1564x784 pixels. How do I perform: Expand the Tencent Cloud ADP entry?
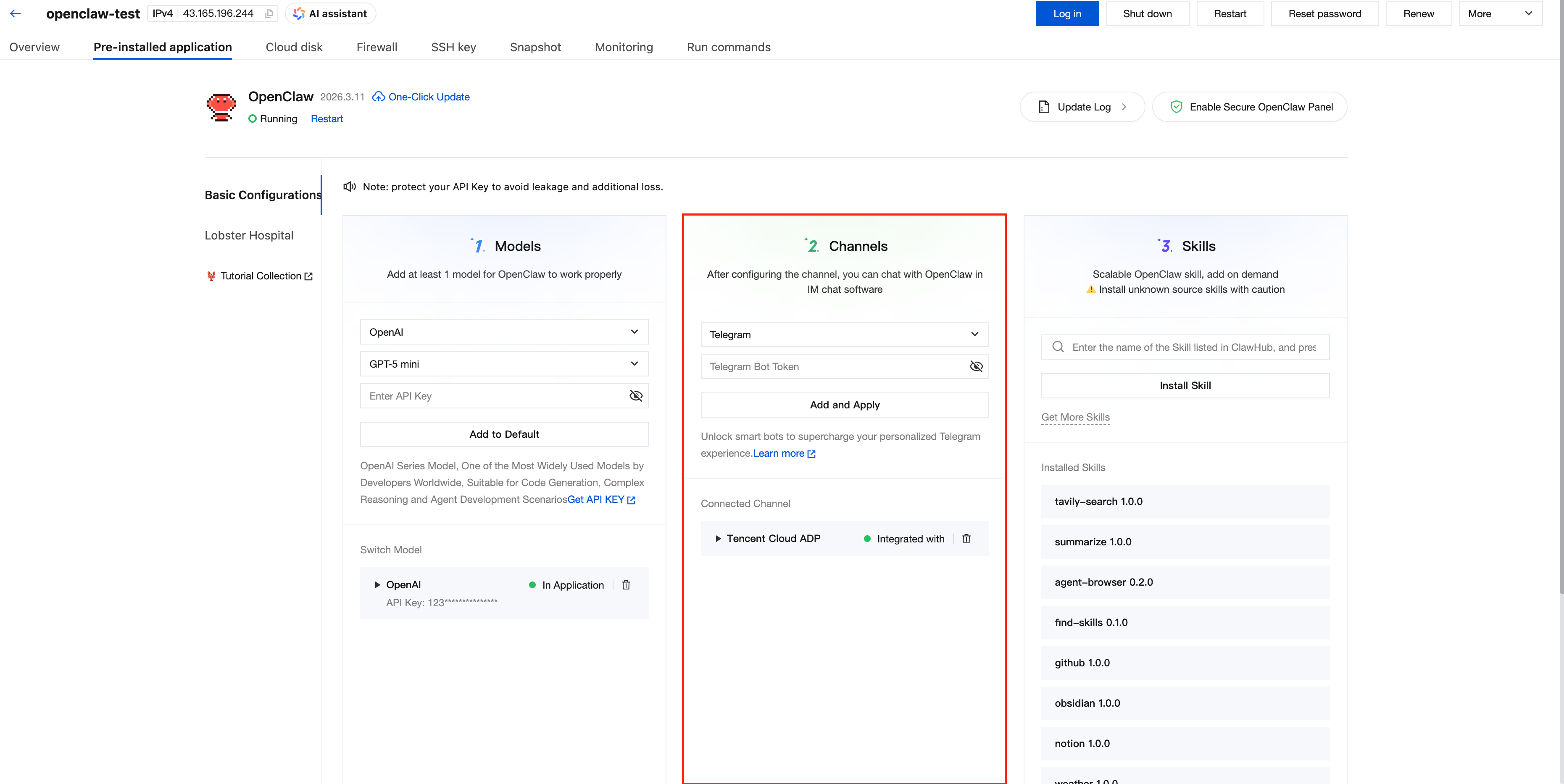718,539
